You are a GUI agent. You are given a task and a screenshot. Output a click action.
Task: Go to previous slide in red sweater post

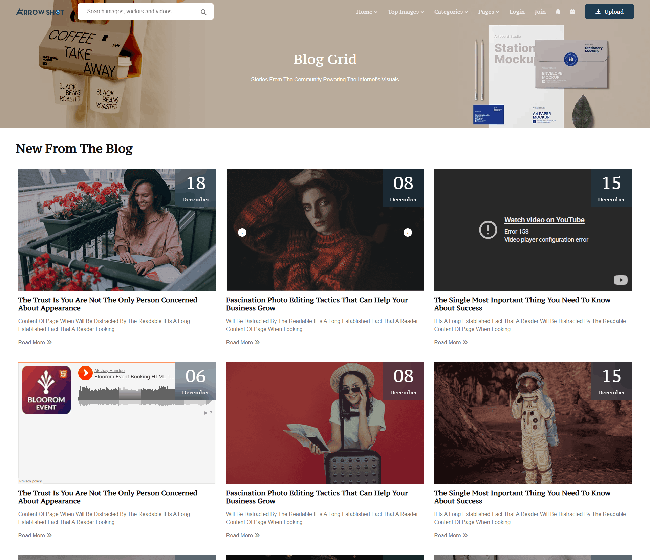242,232
